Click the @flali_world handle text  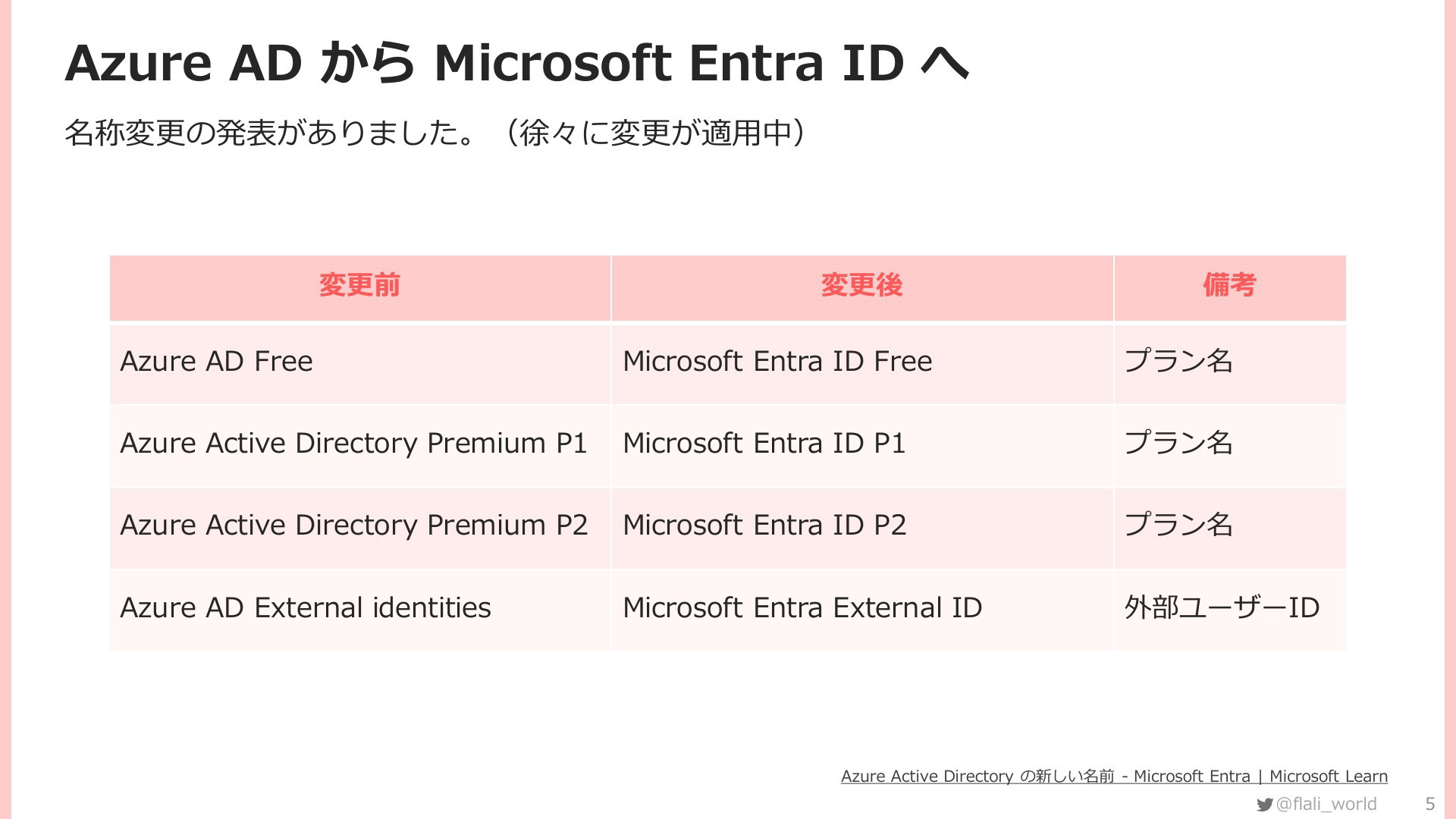point(1326,804)
